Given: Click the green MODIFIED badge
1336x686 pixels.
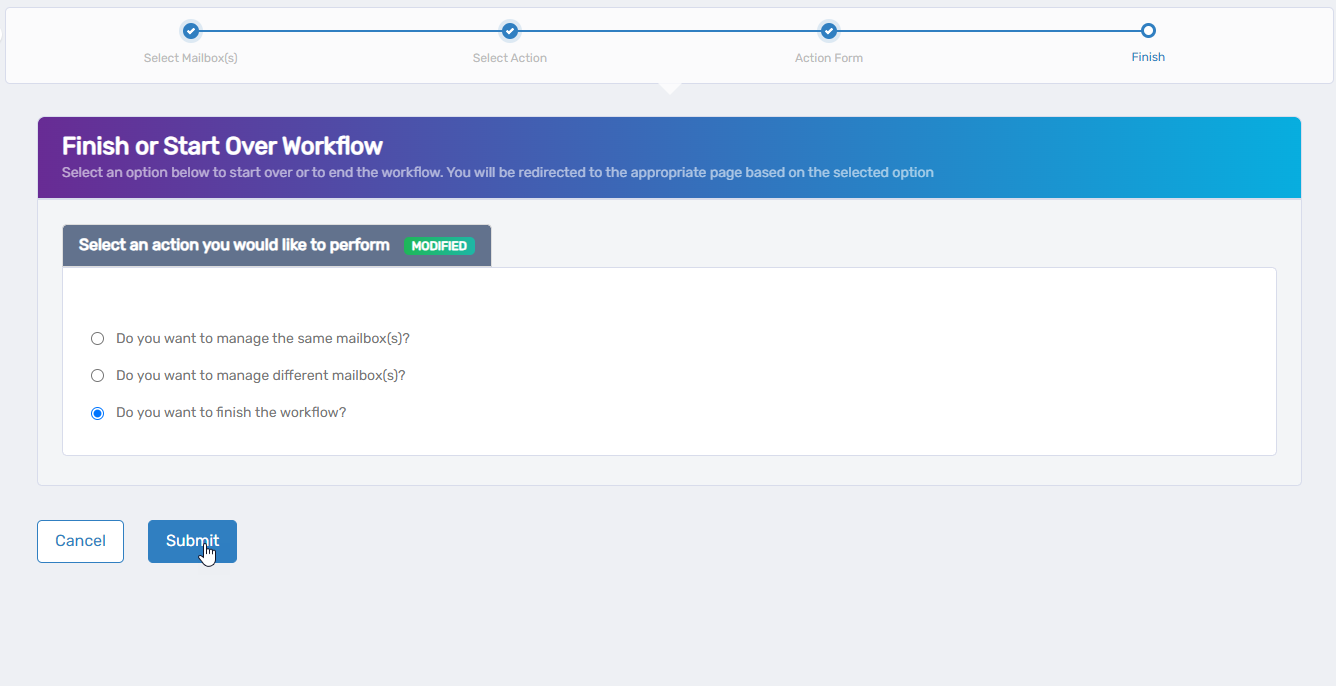Looking at the screenshot, I should tap(439, 246).
